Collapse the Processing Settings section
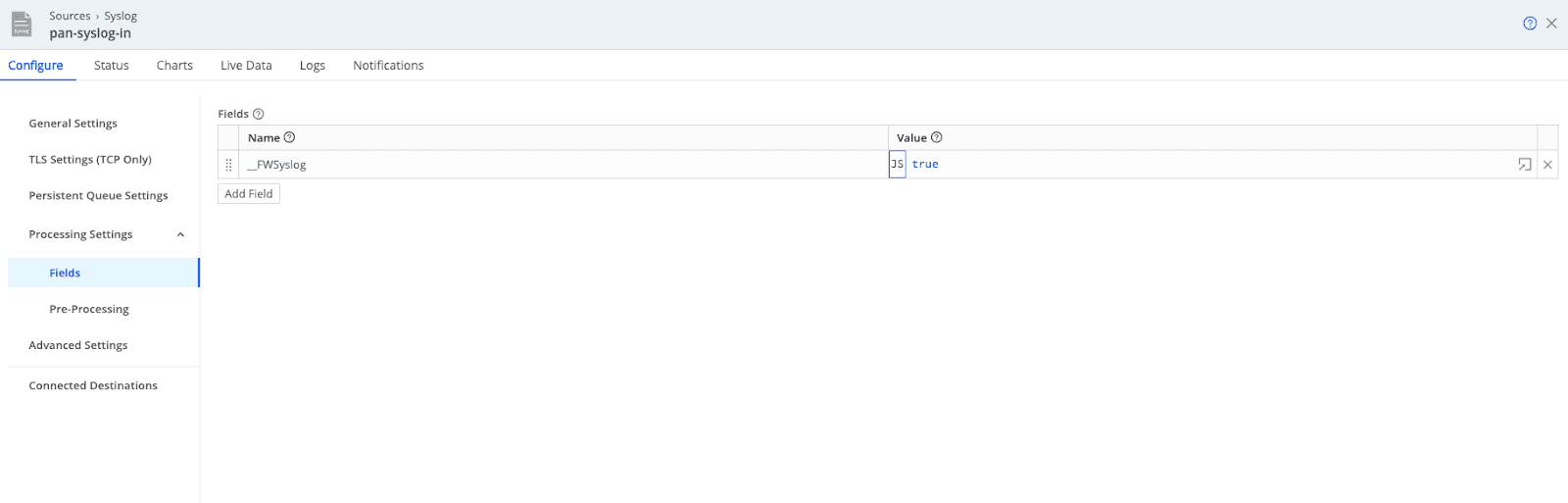This screenshot has width=1568, height=503. 180,234
